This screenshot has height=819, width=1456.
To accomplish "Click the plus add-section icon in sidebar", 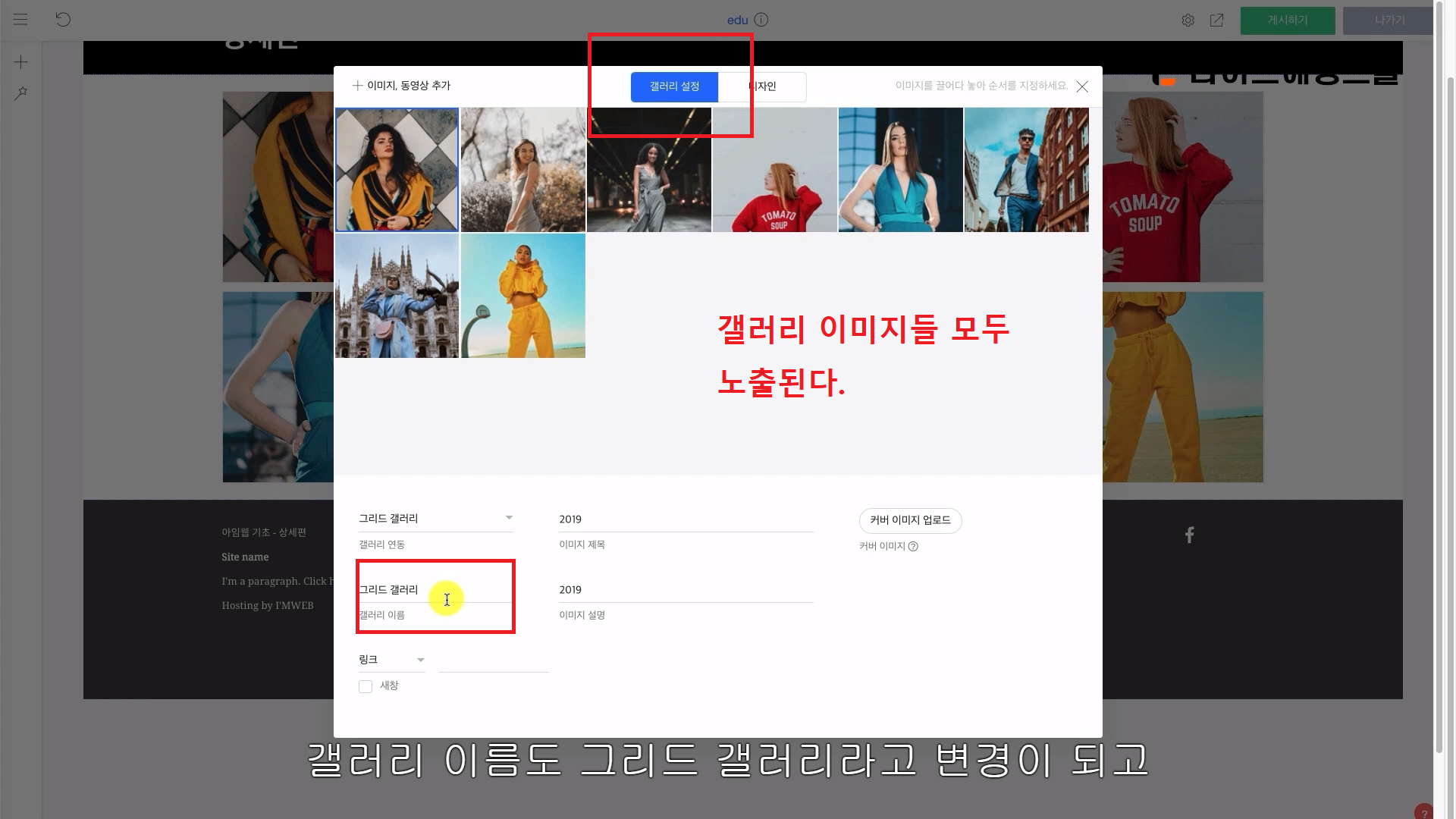I will 21,62.
